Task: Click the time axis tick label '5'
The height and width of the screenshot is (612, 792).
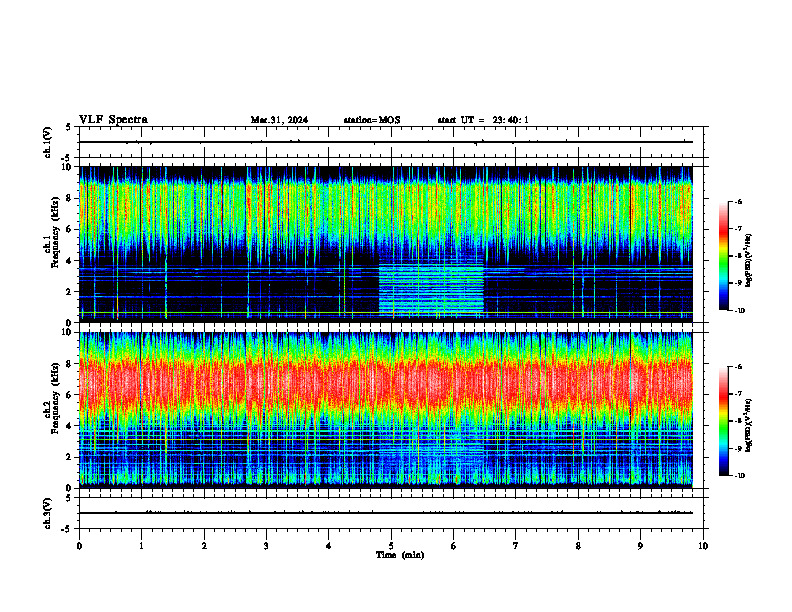Action: [391, 546]
